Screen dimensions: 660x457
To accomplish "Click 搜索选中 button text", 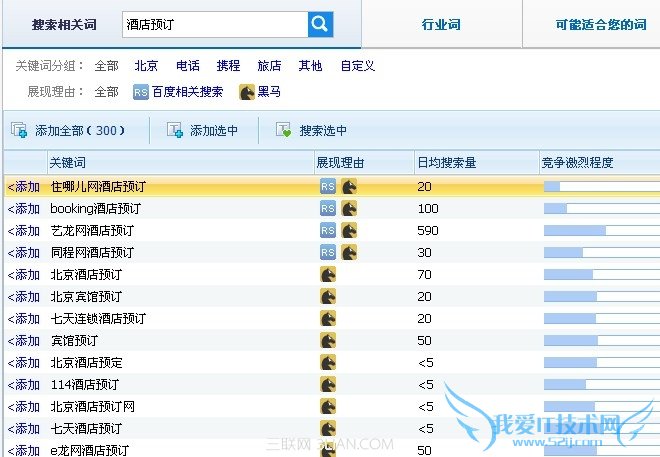I will (323, 130).
